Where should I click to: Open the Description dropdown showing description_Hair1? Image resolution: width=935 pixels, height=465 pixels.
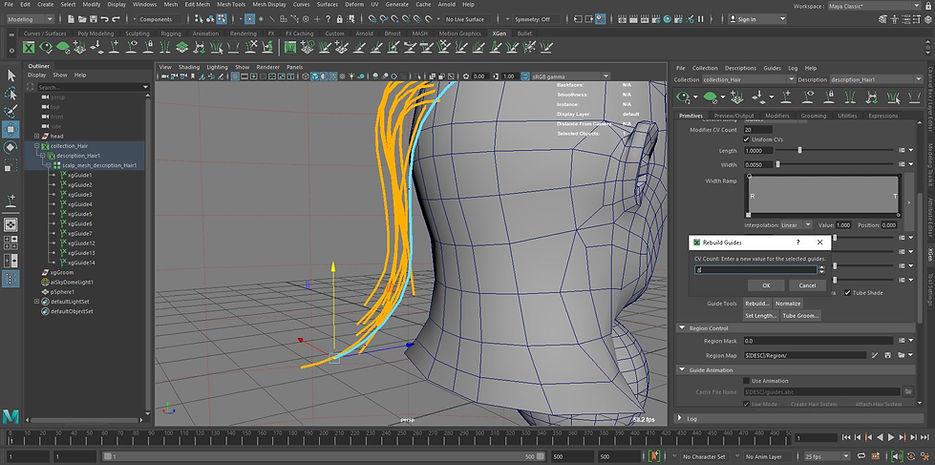click(x=876, y=79)
